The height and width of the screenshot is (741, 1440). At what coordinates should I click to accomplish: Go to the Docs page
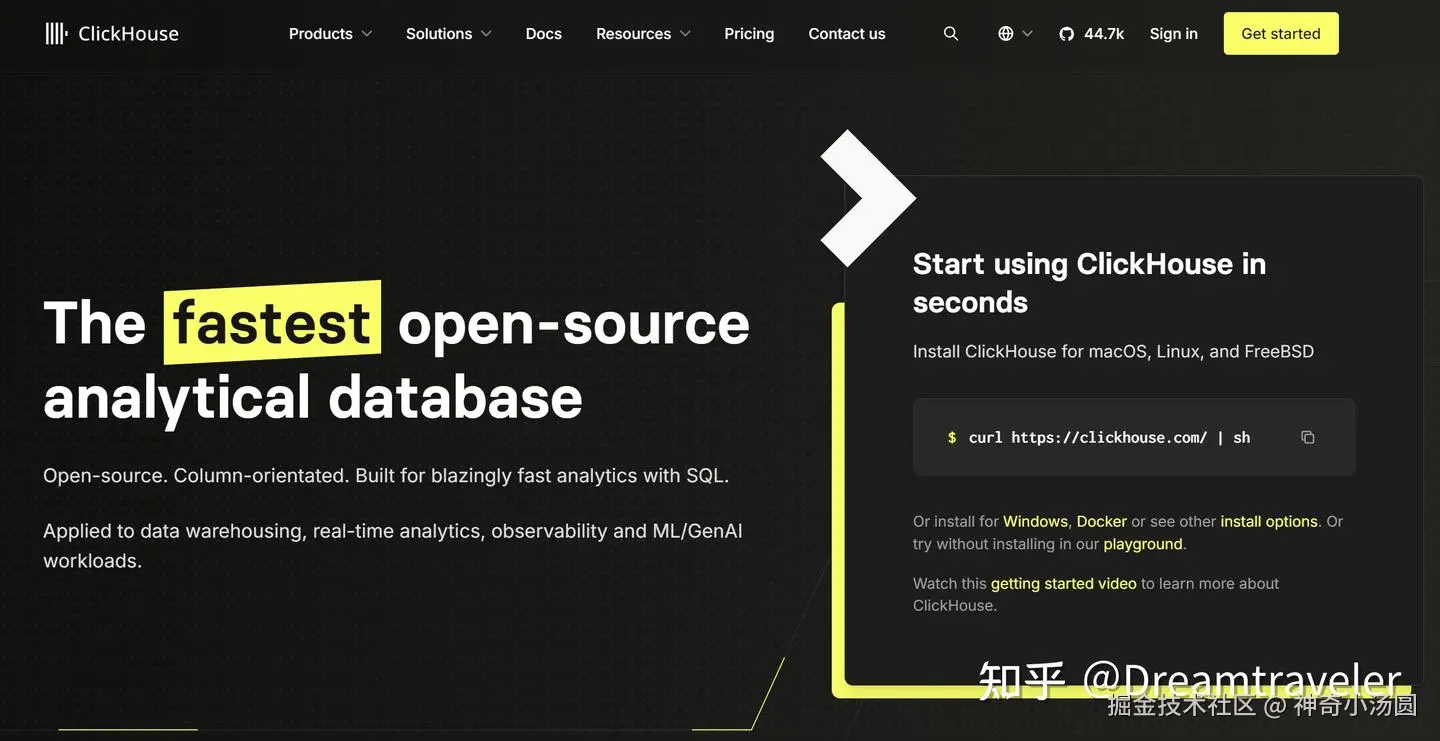coord(544,34)
